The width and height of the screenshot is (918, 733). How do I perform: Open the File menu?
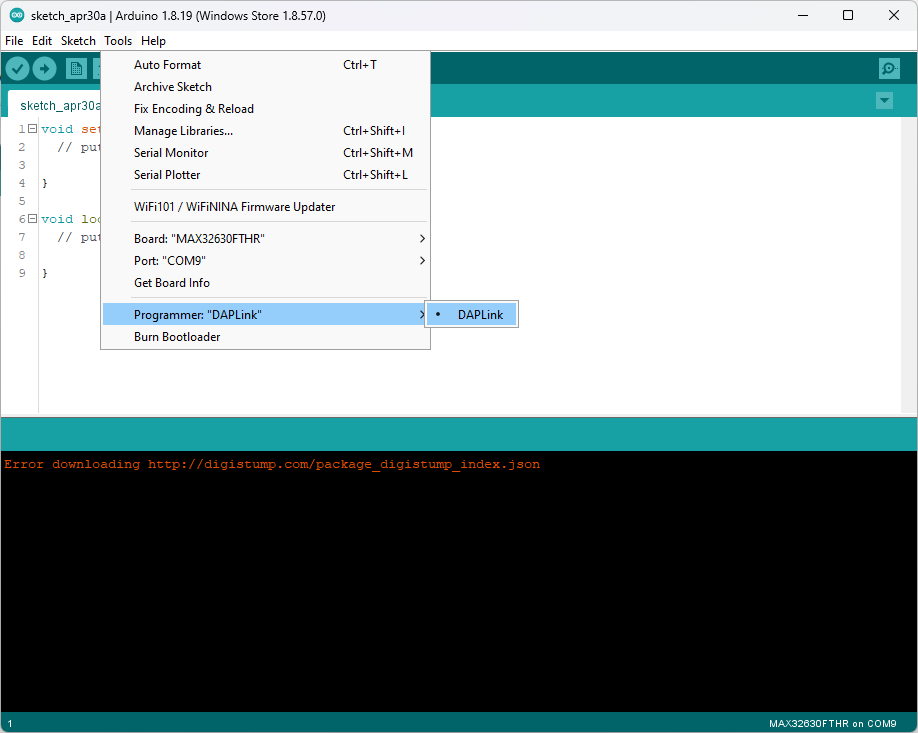(14, 41)
